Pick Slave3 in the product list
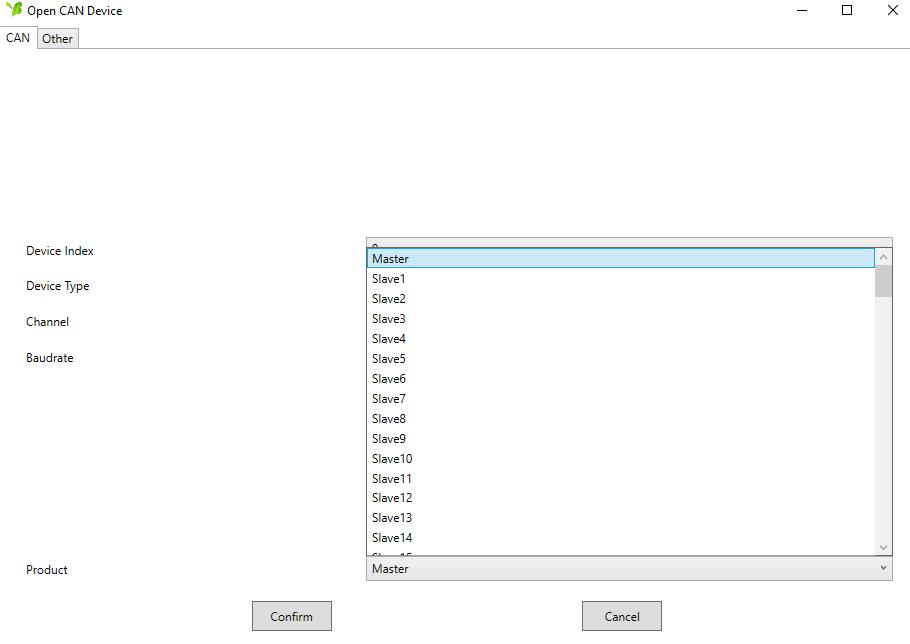The height and width of the screenshot is (644, 910). point(620,319)
